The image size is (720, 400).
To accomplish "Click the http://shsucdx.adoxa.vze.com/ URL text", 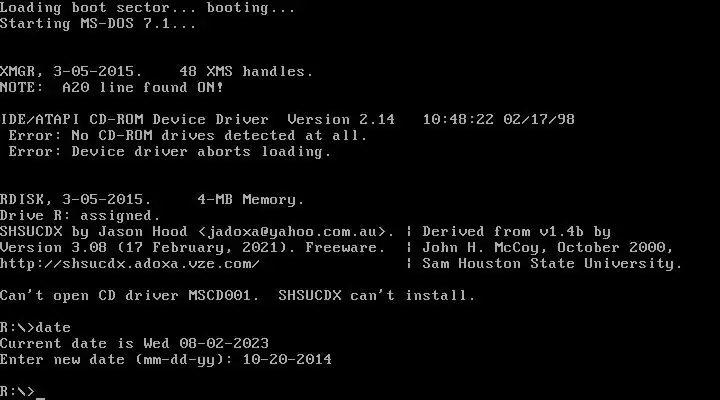I will point(130,264).
